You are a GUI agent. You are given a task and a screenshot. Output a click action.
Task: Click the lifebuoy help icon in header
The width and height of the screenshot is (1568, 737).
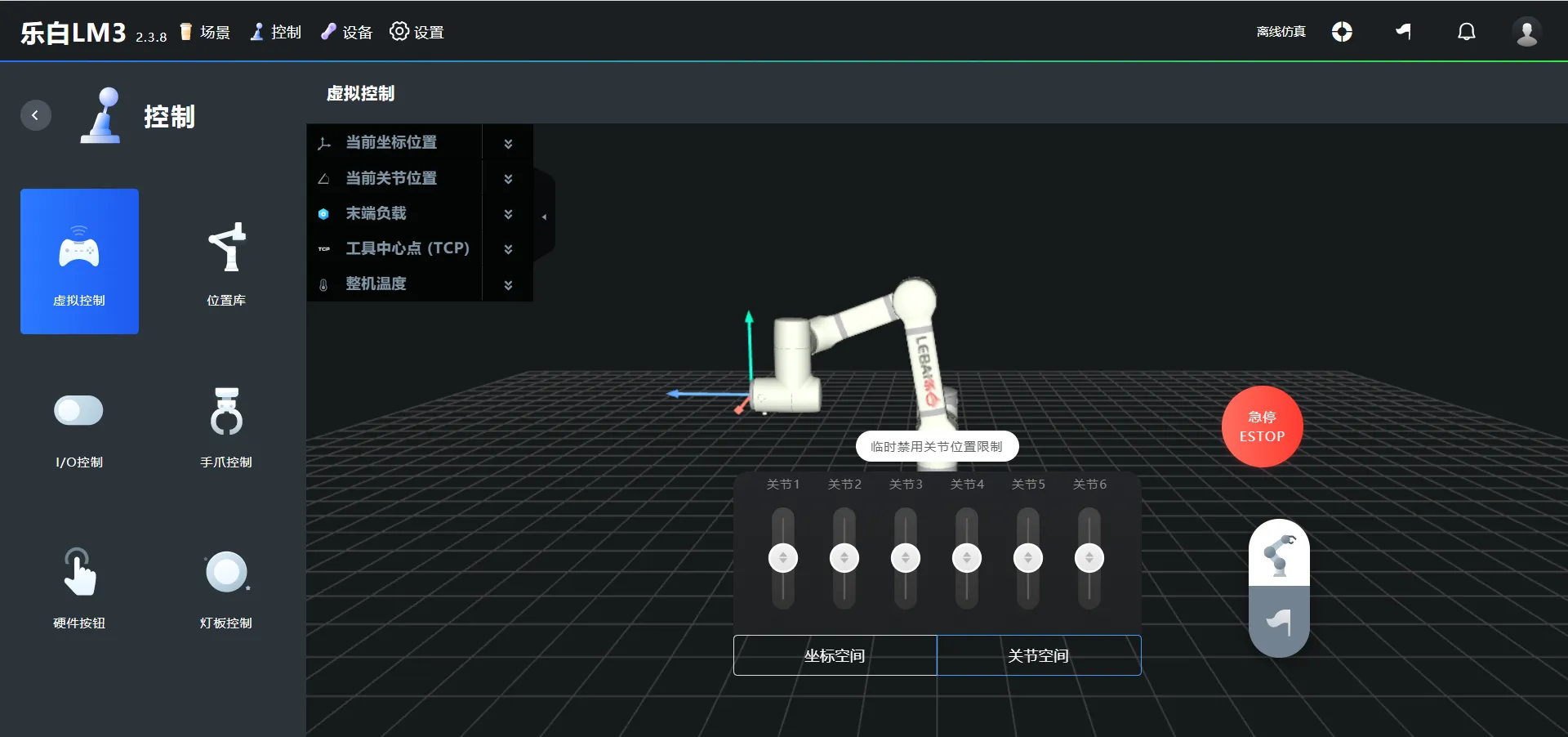tap(1342, 32)
